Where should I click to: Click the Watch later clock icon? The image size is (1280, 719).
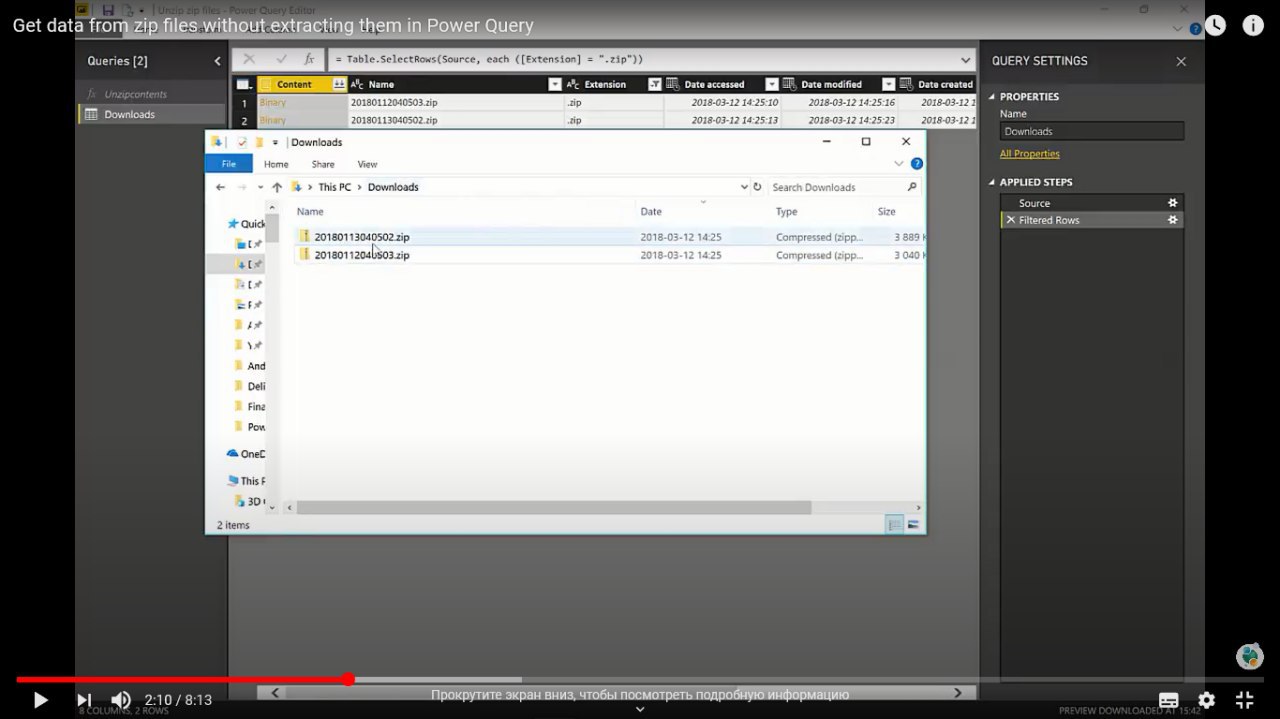[x=1215, y=25]
